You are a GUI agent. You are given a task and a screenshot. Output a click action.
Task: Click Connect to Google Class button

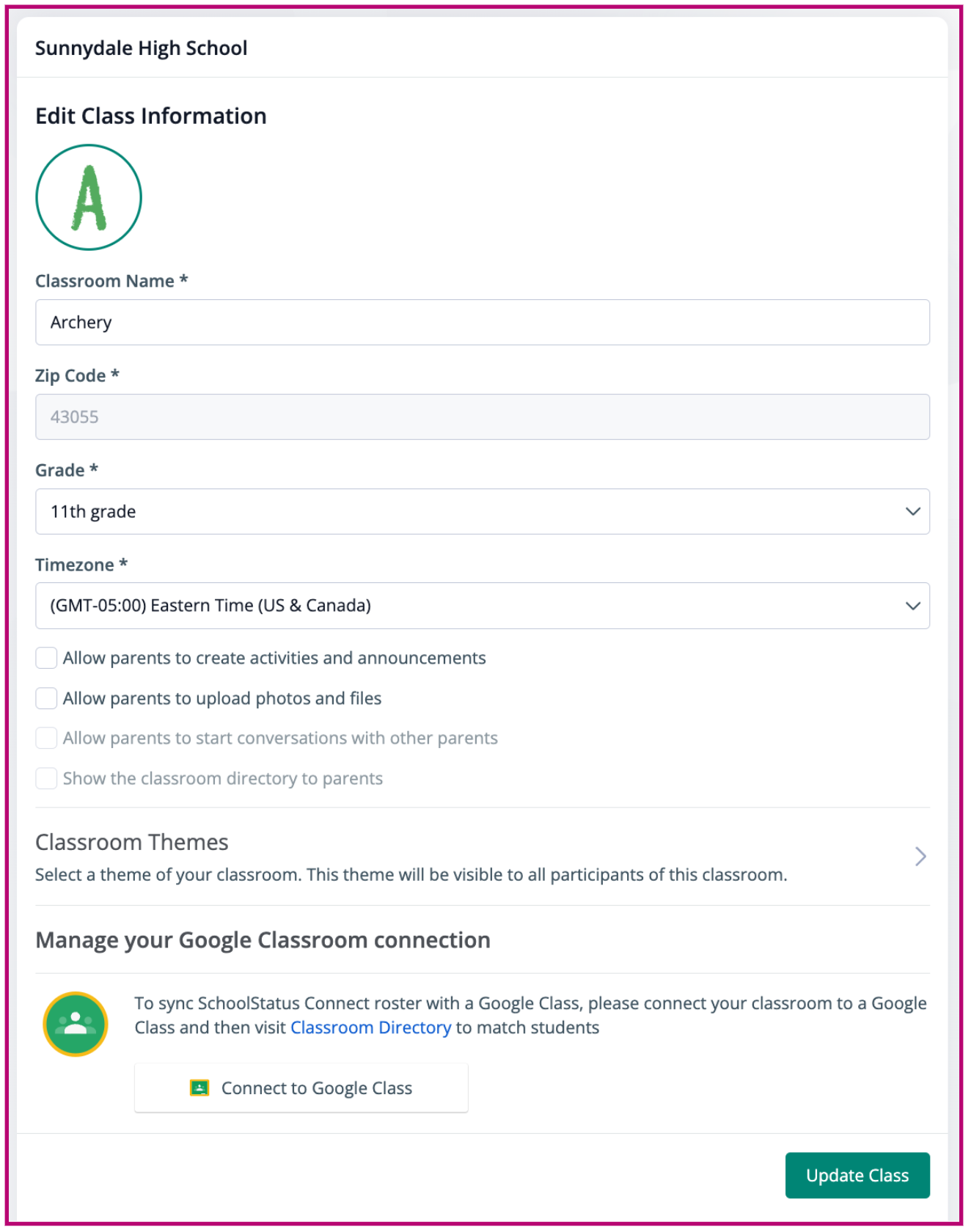point(301,1088)
